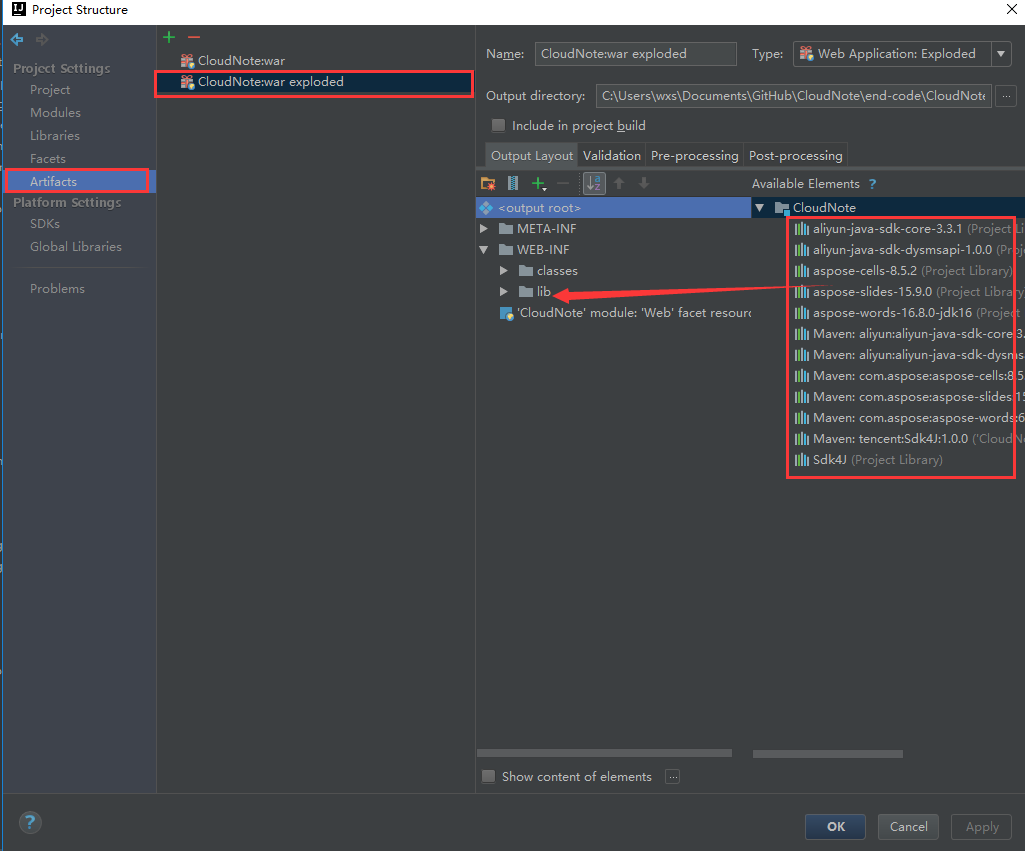Click the Output directory path field
This screenshot has height=851, width=1025.
[794, 96]
